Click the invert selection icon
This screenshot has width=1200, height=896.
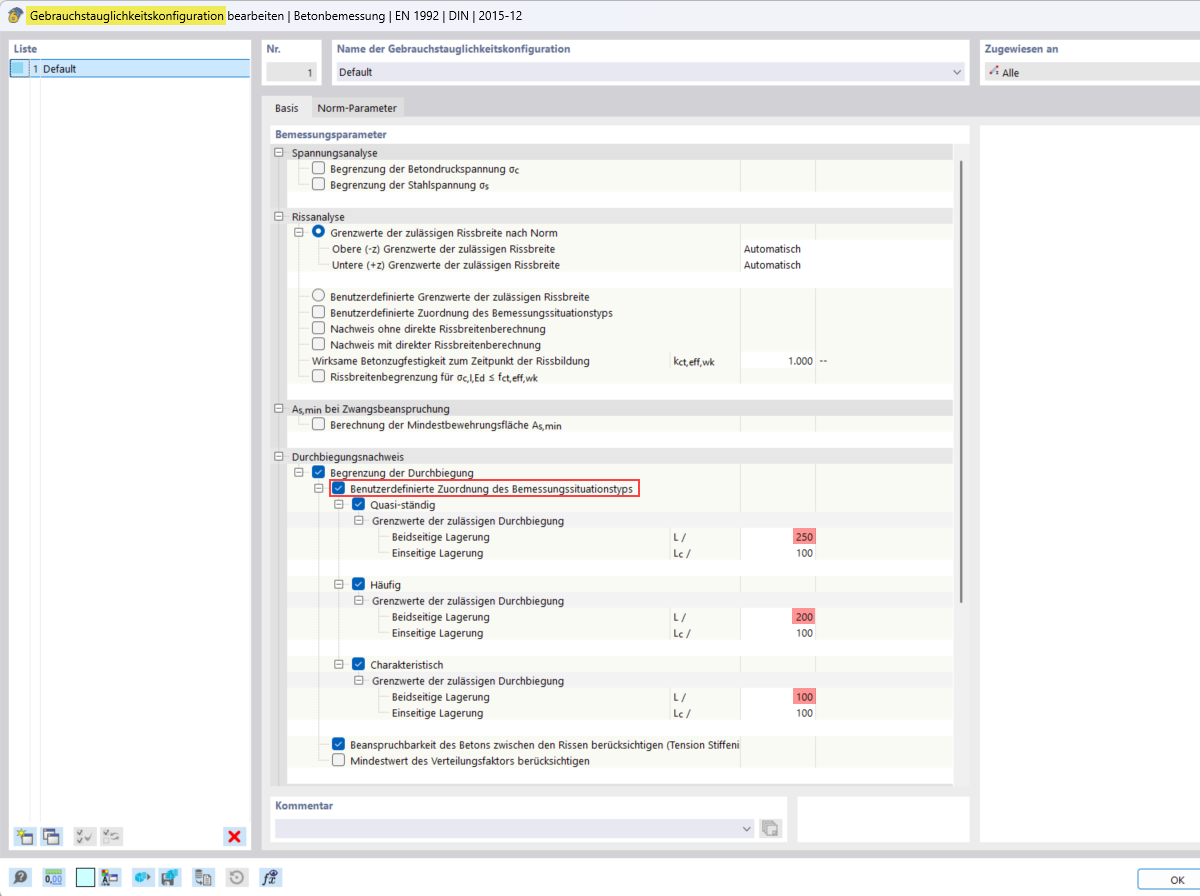tap(111, 836)
